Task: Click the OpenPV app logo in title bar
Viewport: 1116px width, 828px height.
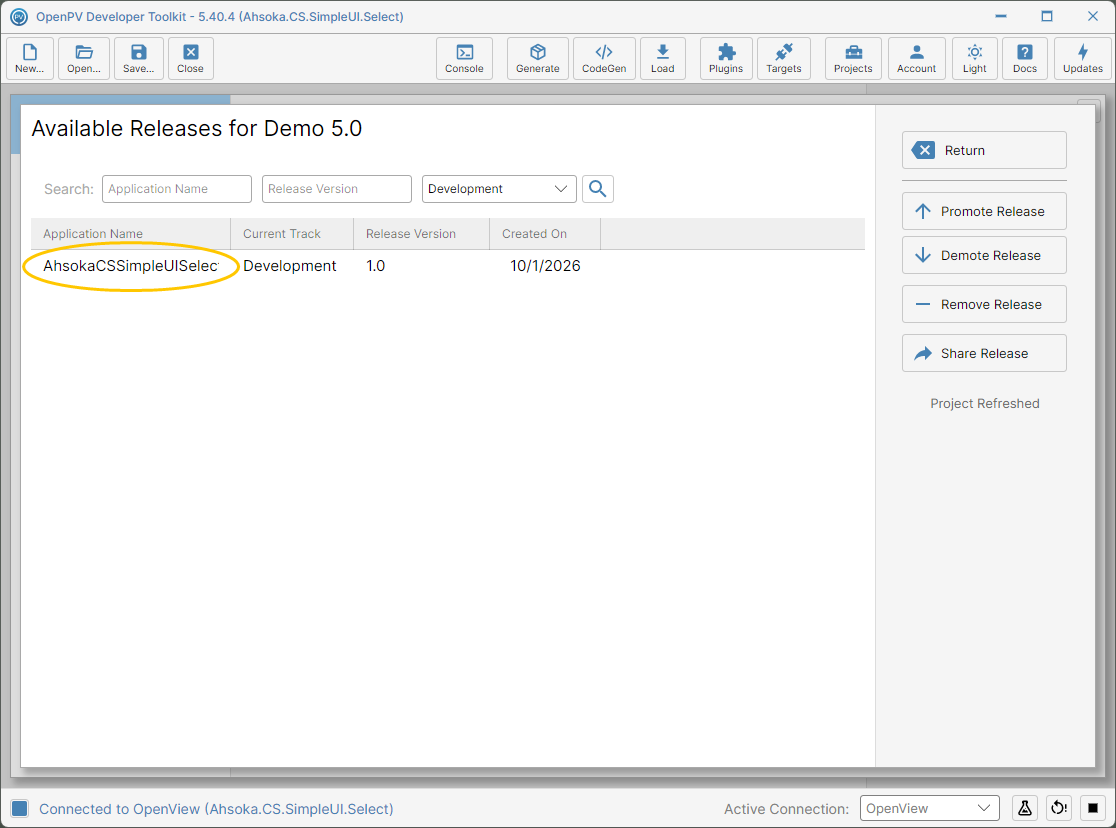Action: click(x=19, y=16)
